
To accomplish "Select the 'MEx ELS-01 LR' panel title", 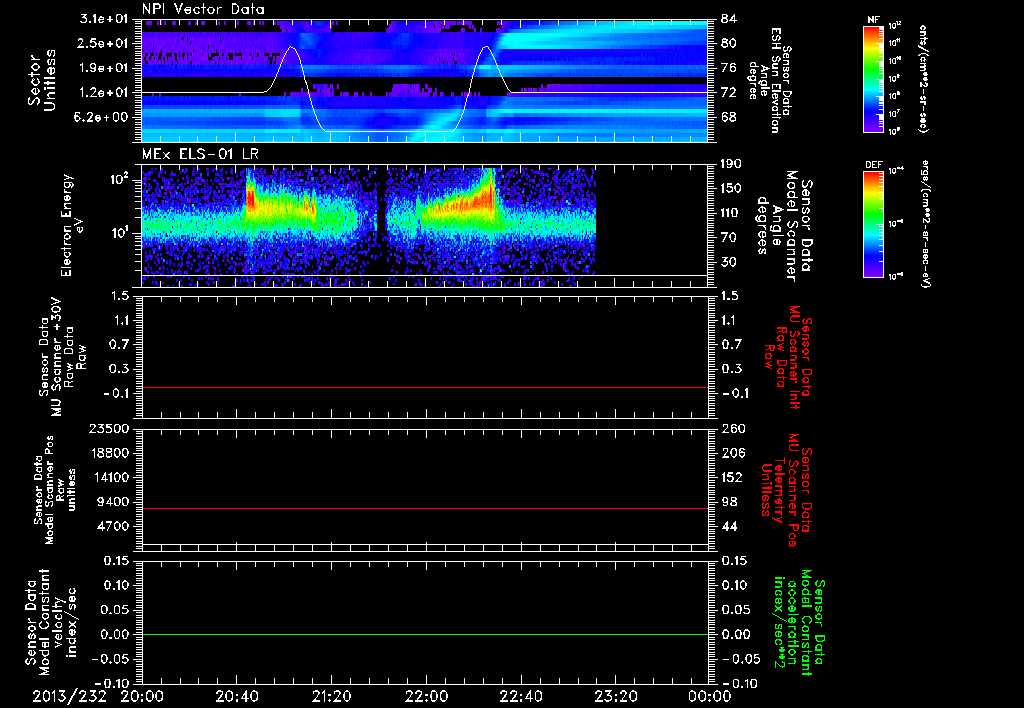I will [x=200, y=154].
